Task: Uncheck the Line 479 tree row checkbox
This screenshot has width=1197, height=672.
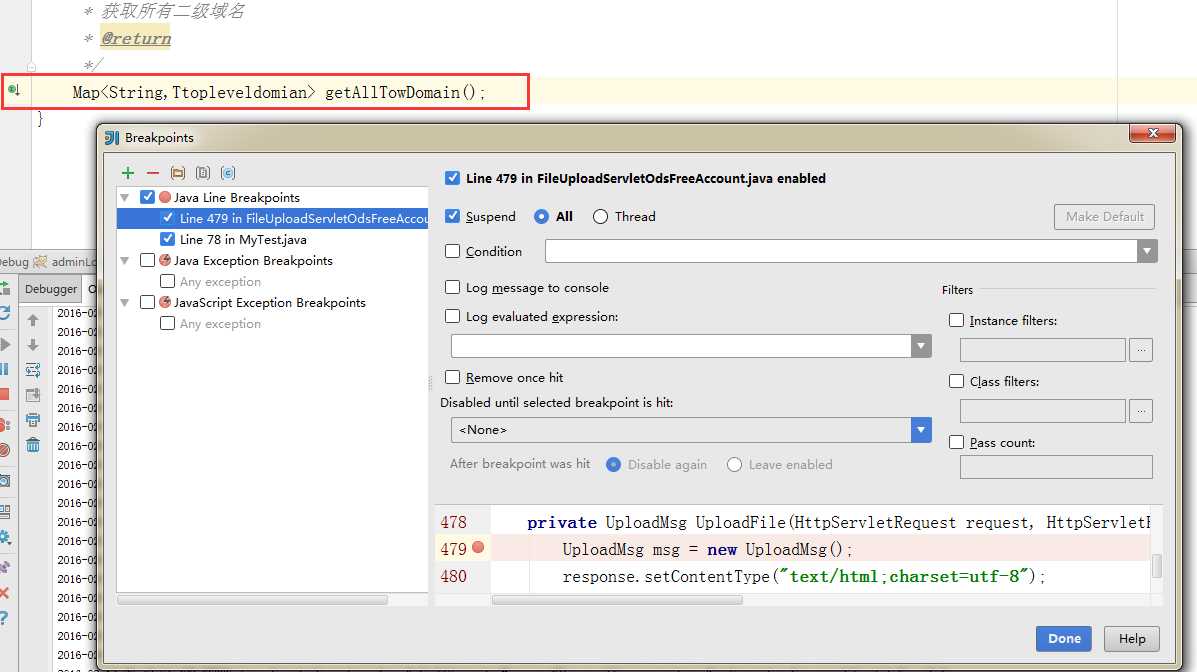Action: (168, 218)
